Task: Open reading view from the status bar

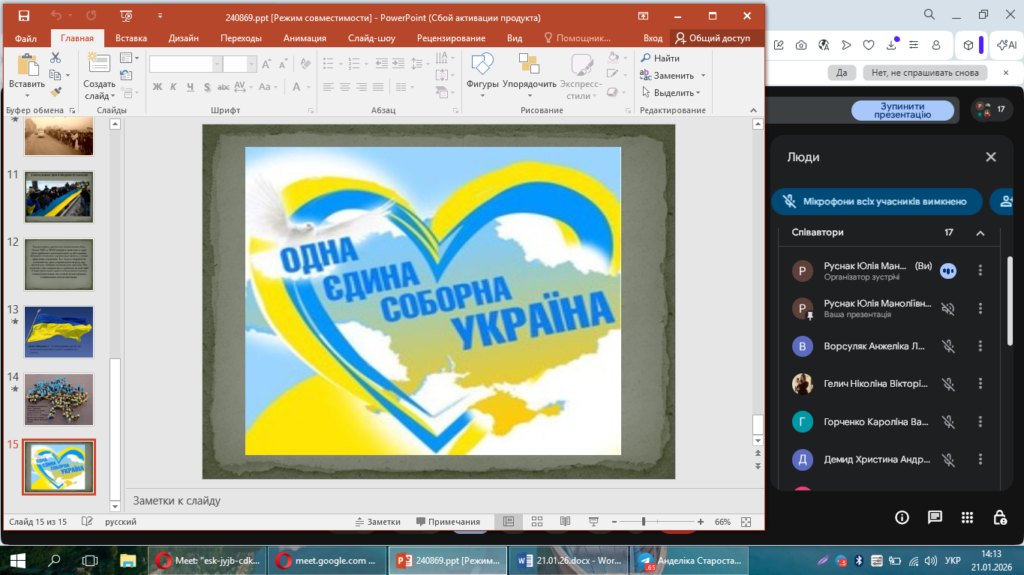Action: [565, 522]
